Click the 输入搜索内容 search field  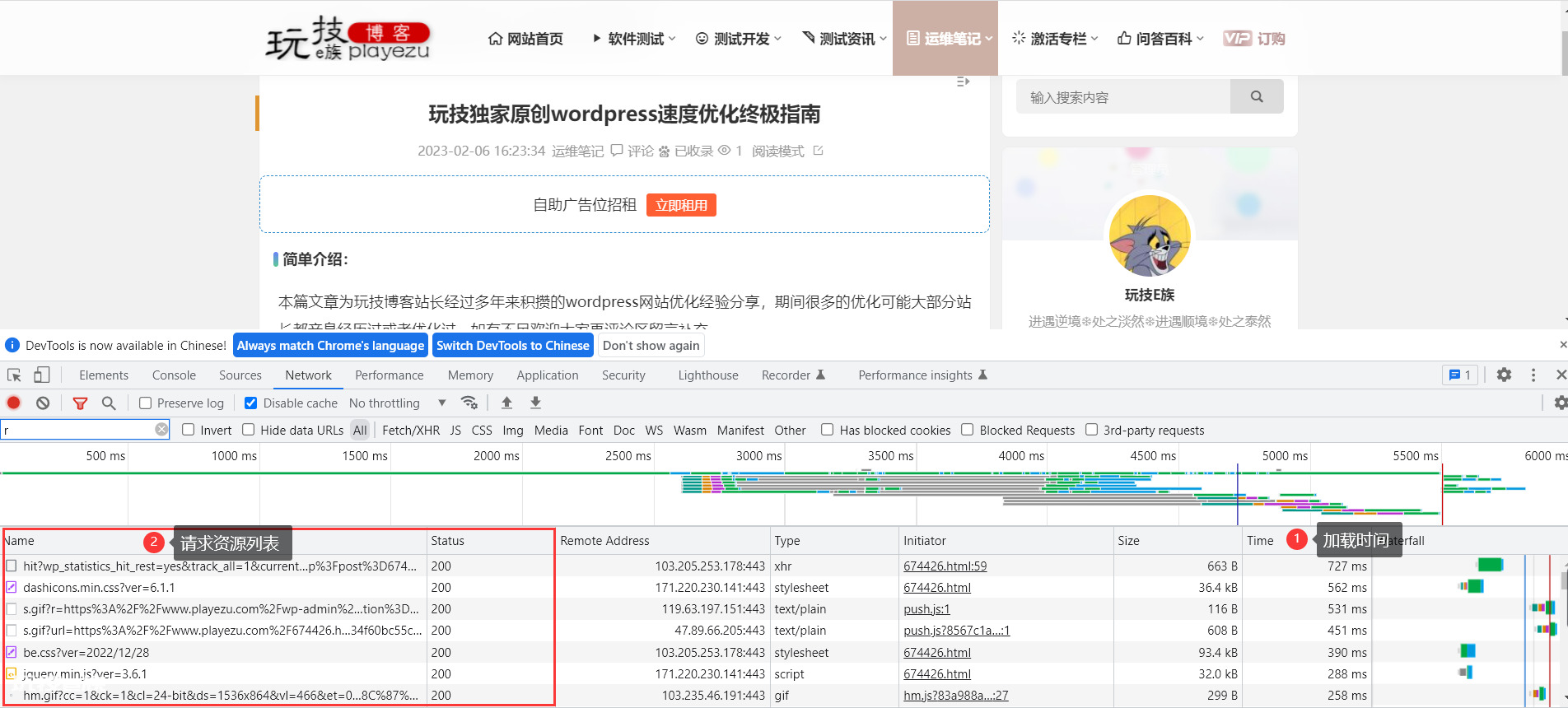(x=1123, y=96)
